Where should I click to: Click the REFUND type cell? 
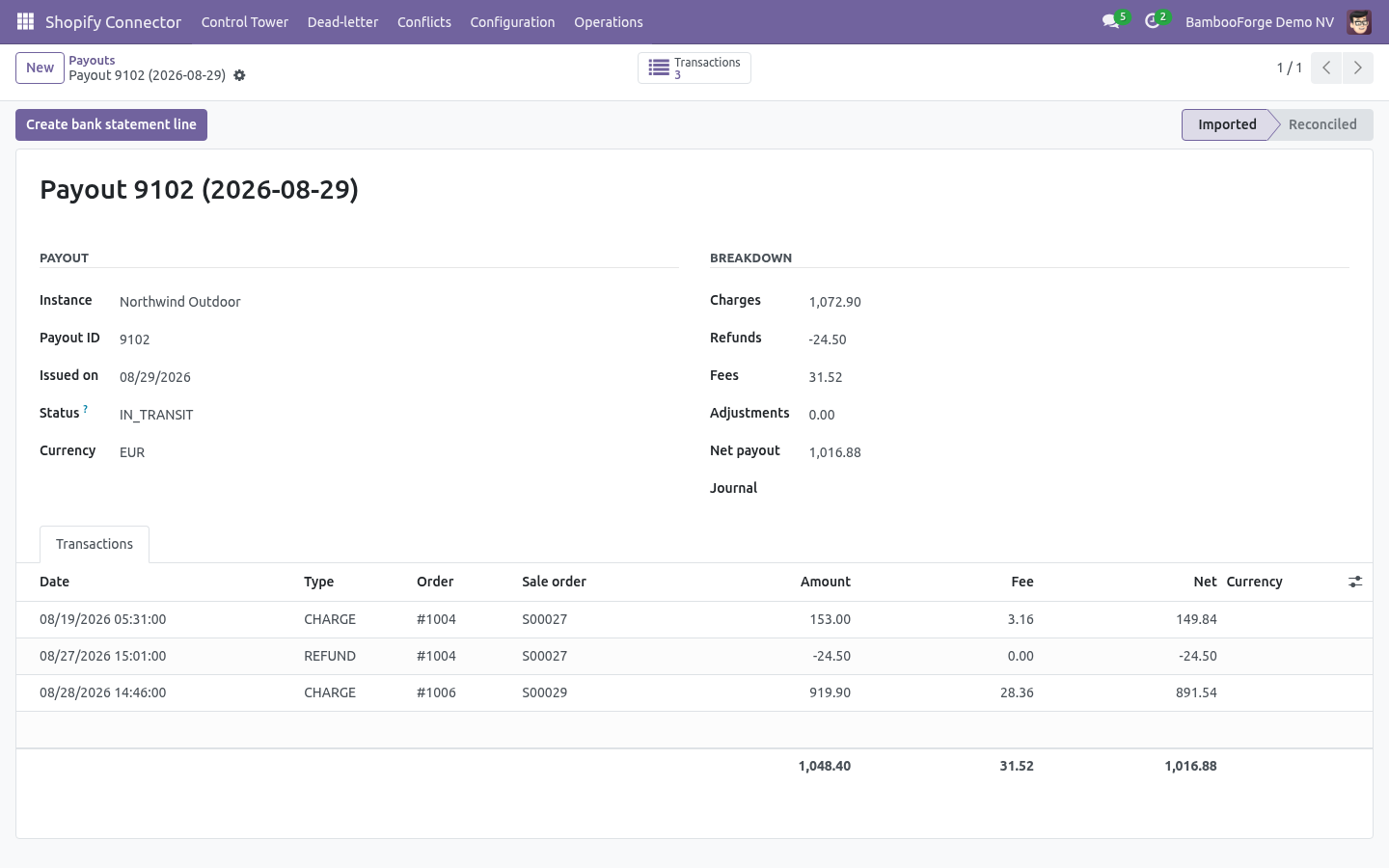click(330, 656)
